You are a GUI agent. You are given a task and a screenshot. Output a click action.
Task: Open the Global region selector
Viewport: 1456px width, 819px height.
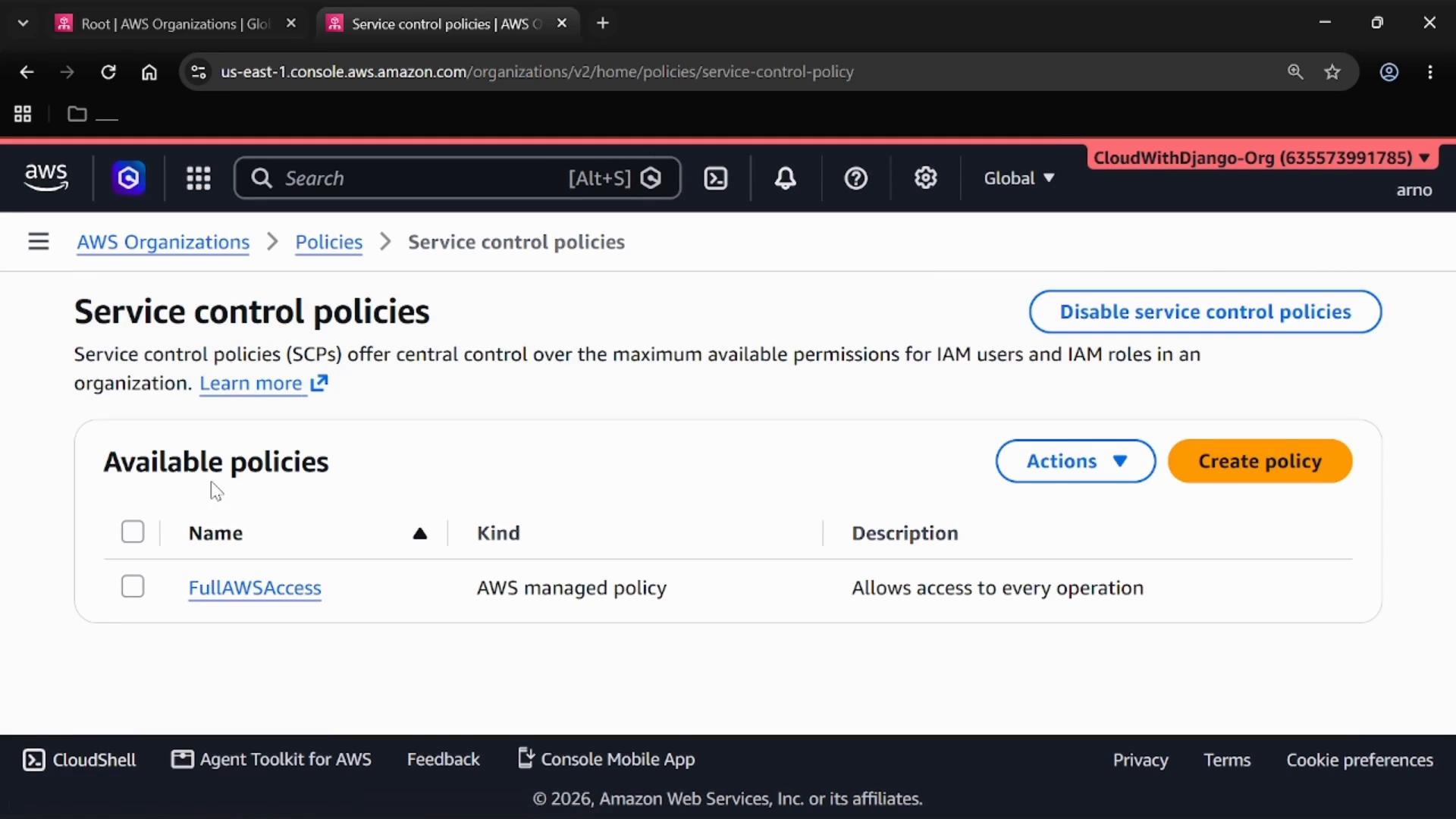click(1019, 178)
